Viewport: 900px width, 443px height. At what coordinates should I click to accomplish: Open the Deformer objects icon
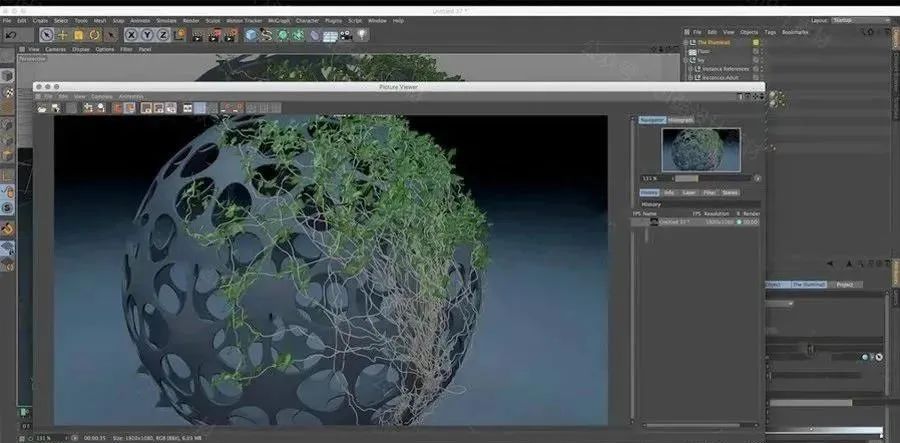pos(315,36)
